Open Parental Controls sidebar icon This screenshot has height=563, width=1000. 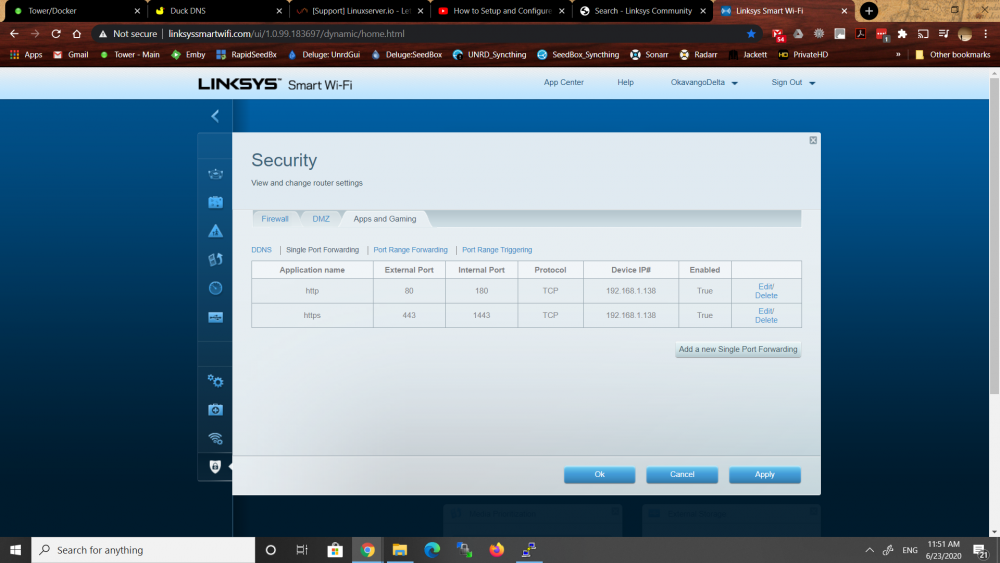pos(216,231)
